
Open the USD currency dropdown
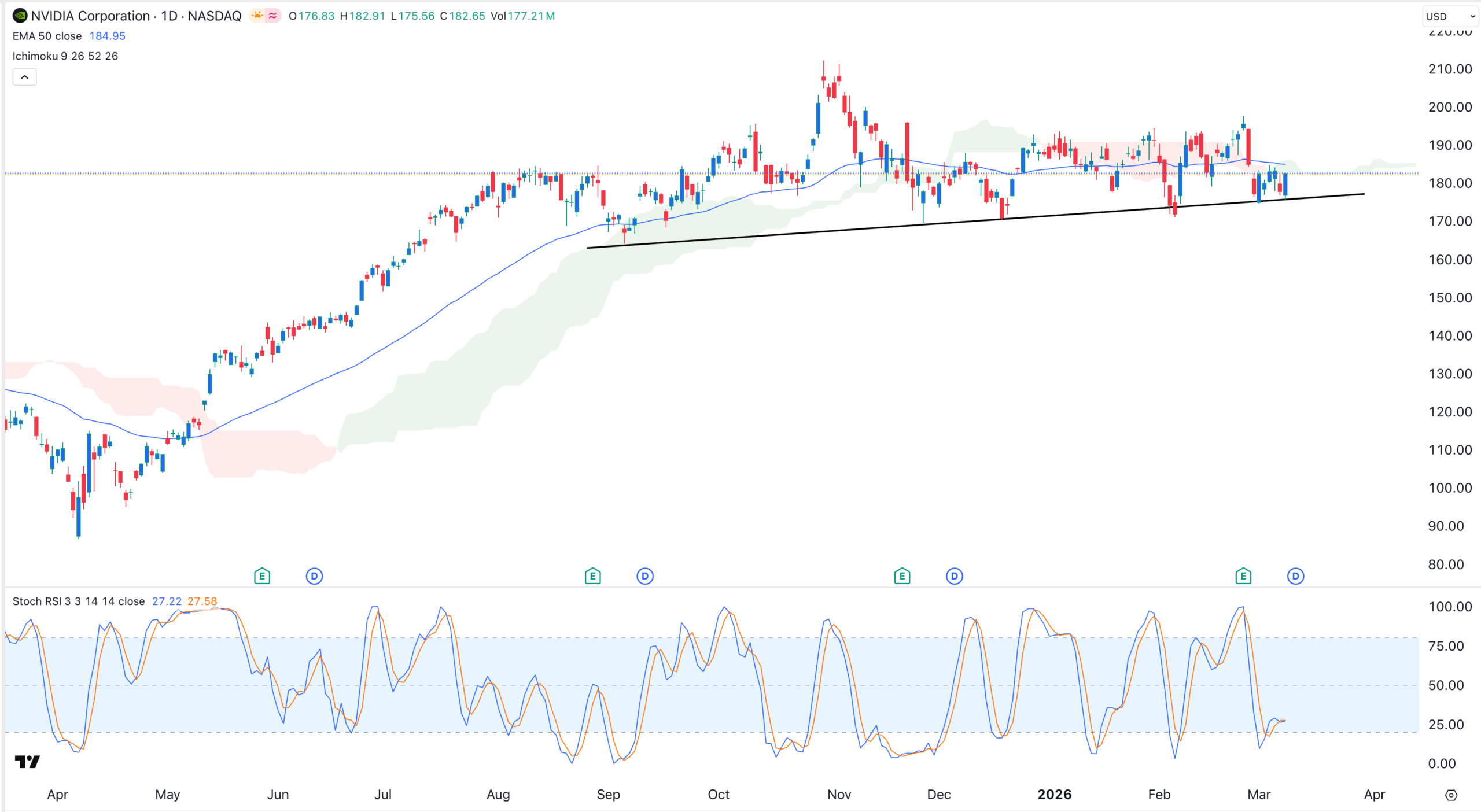(1450, 16)
